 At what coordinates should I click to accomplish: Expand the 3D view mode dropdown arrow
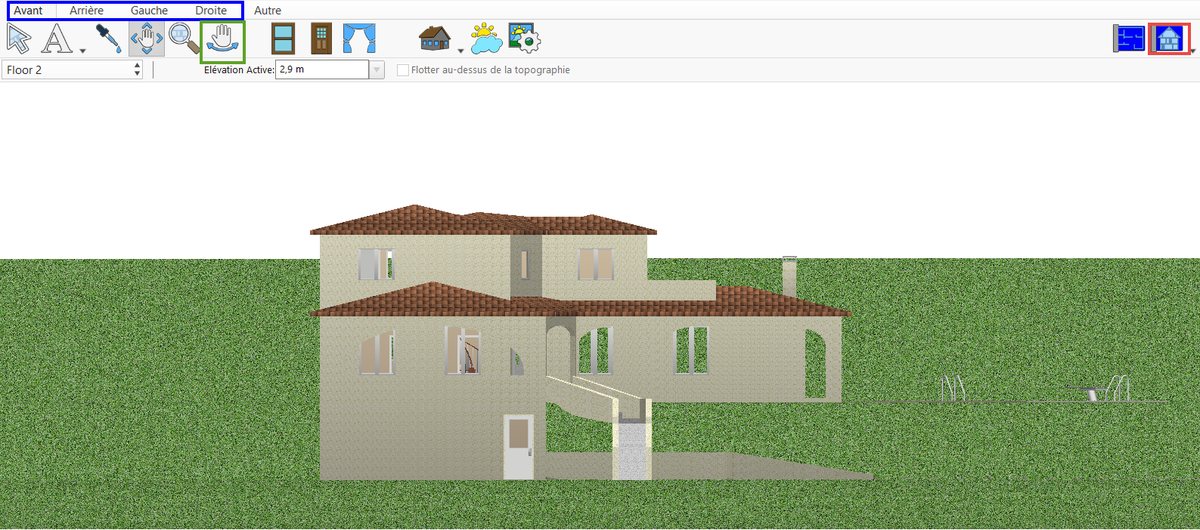tap(1193, 49)
